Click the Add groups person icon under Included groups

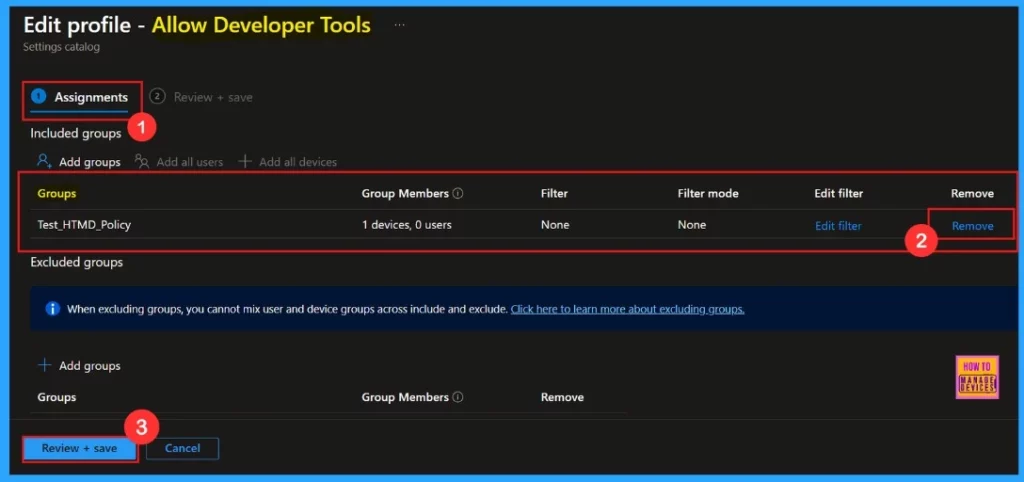pyautogui.click(x=44, y=161)
